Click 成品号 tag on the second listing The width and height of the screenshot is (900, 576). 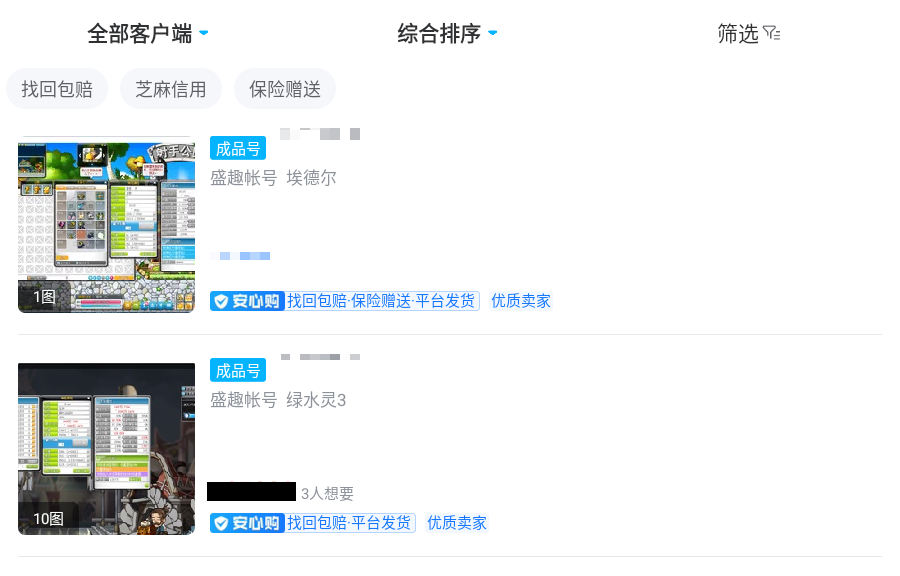(238, 371)
